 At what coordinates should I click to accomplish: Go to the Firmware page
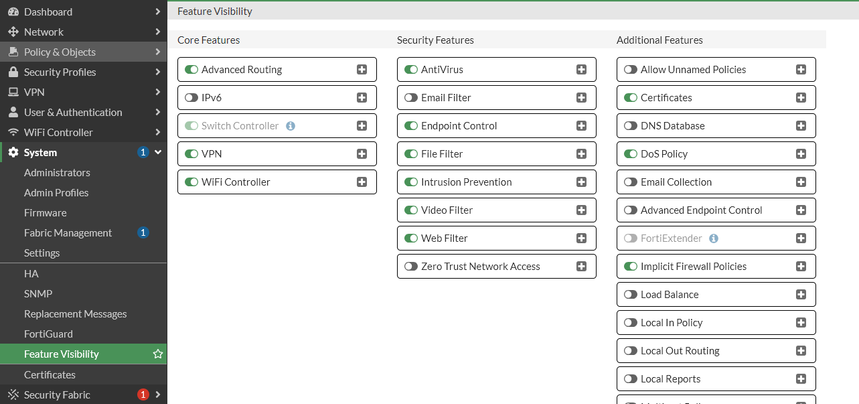tap(45, 213)
